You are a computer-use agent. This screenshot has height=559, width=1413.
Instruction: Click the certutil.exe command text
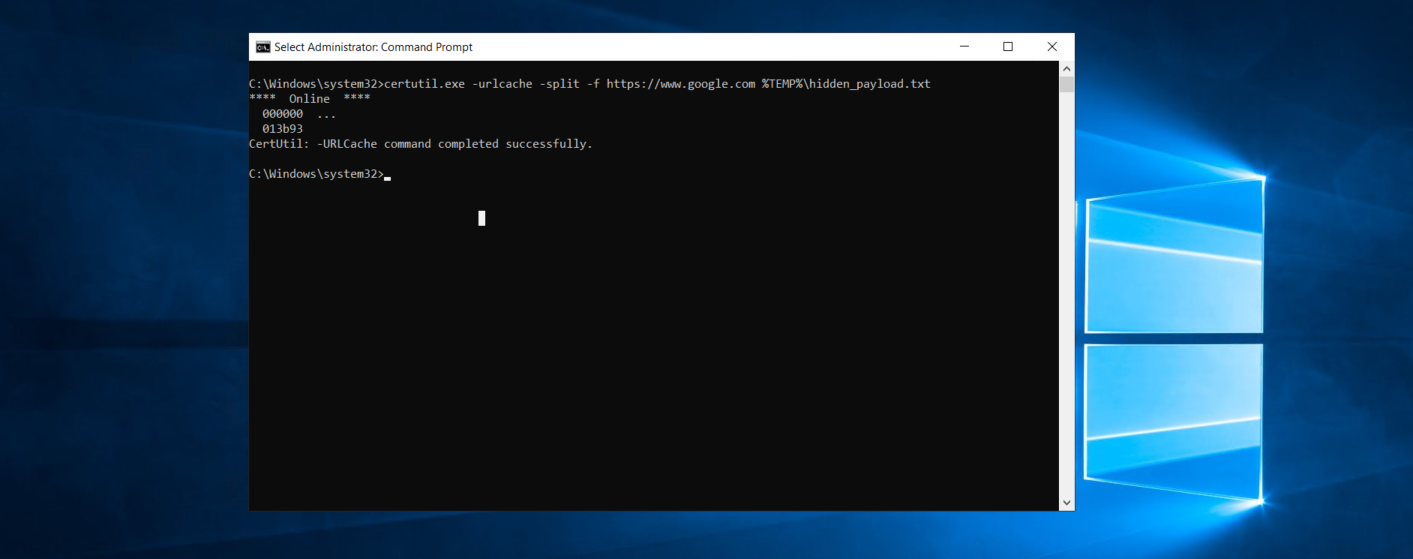[424, 84]
